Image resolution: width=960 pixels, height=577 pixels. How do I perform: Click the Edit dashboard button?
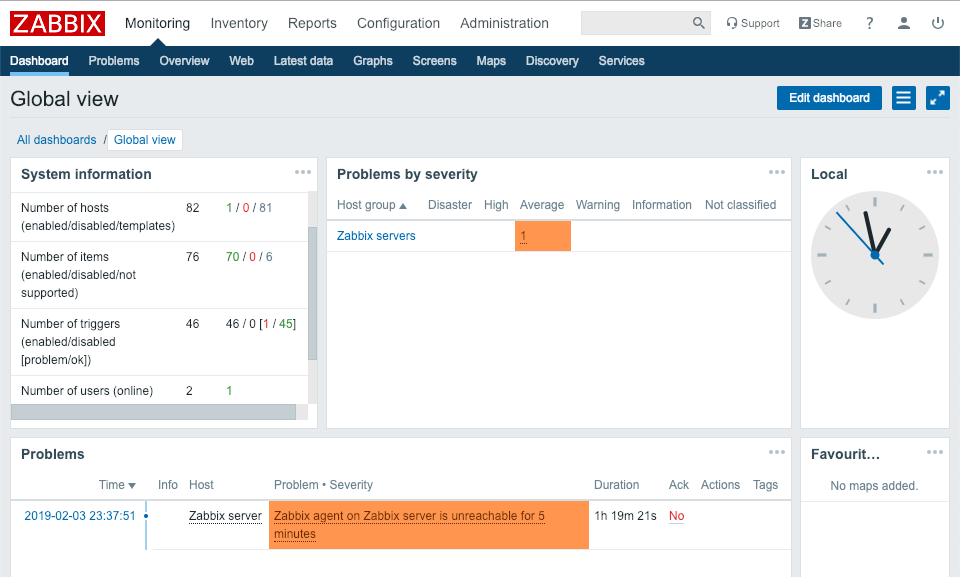click(x=829, y=98)
